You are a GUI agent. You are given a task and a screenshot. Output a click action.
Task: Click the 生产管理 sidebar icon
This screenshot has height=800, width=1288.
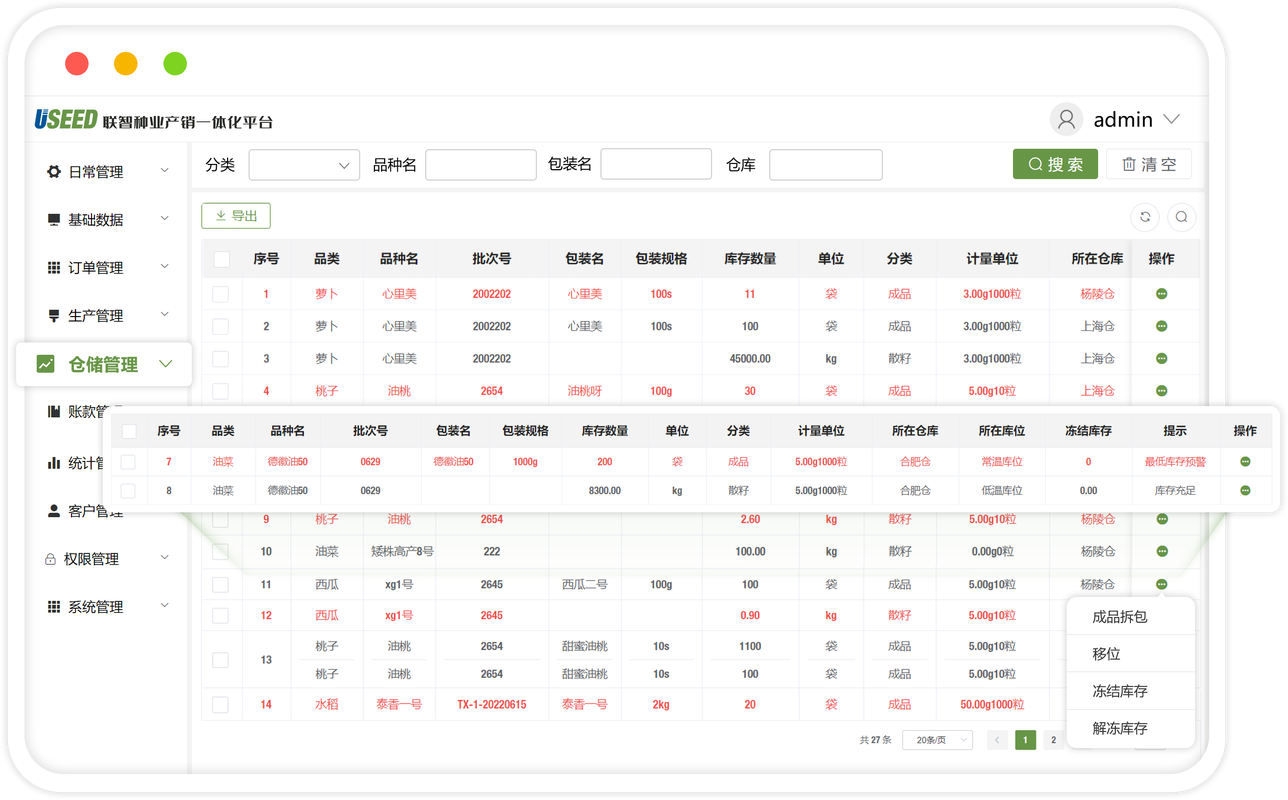[54, 315]
